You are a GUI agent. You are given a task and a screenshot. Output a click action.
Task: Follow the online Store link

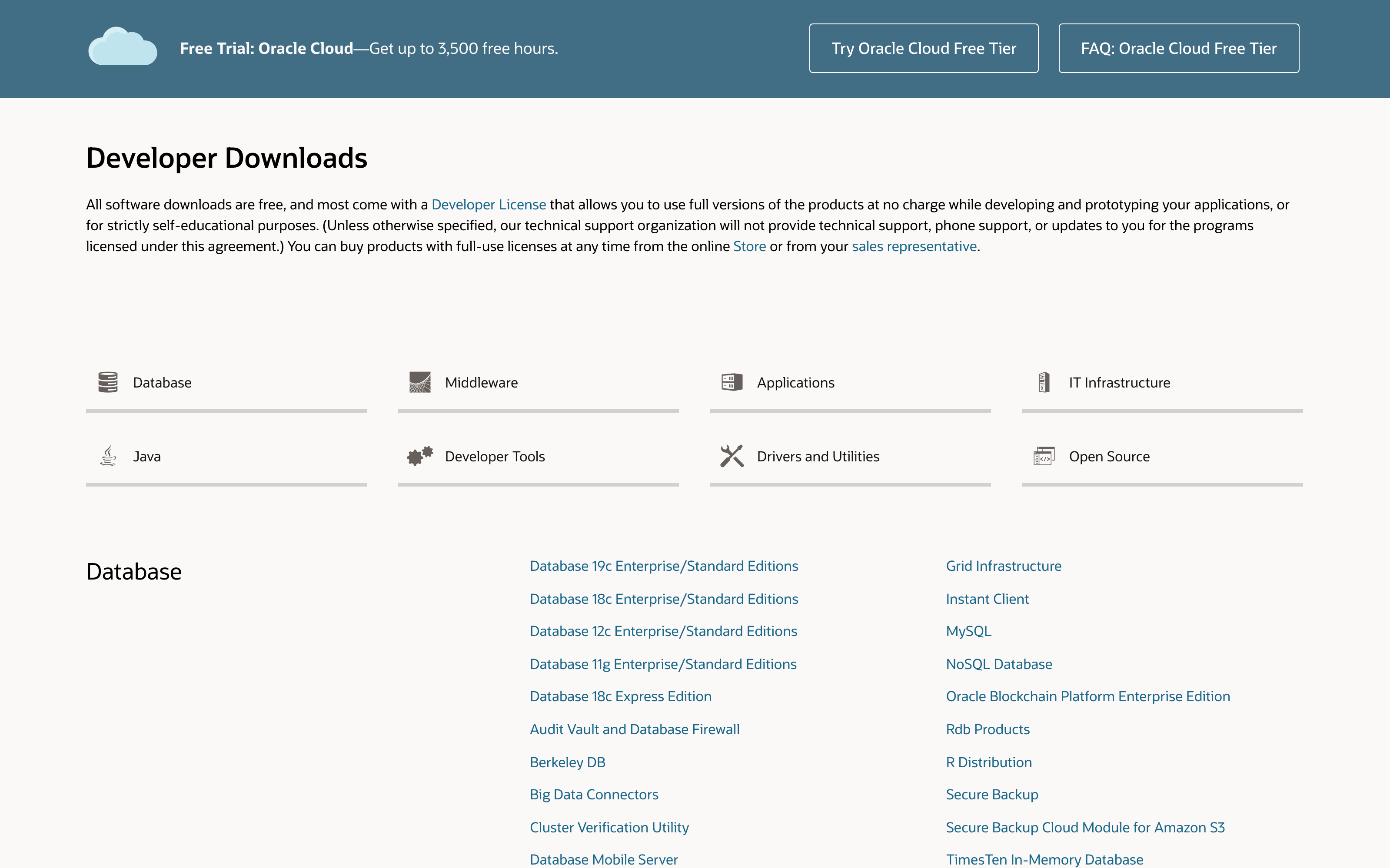pyautogui.click(x=749, y=246)
